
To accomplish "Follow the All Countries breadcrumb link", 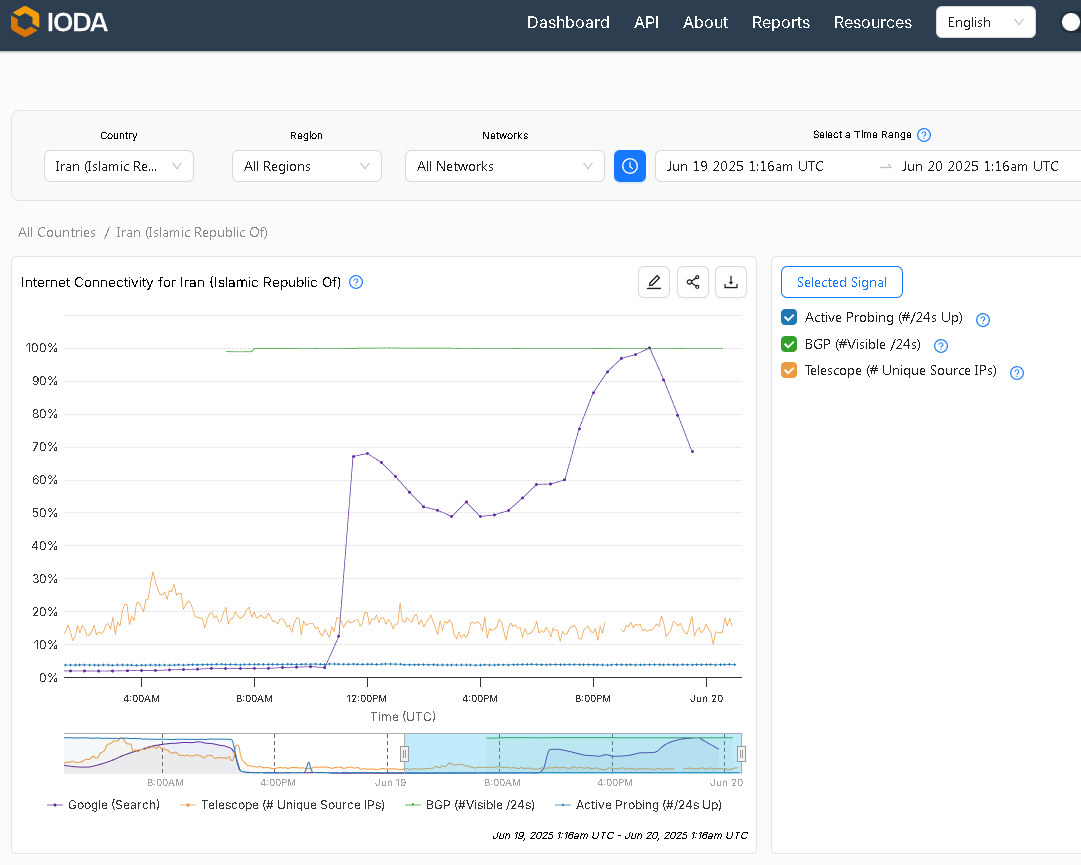I will [57, 232].
